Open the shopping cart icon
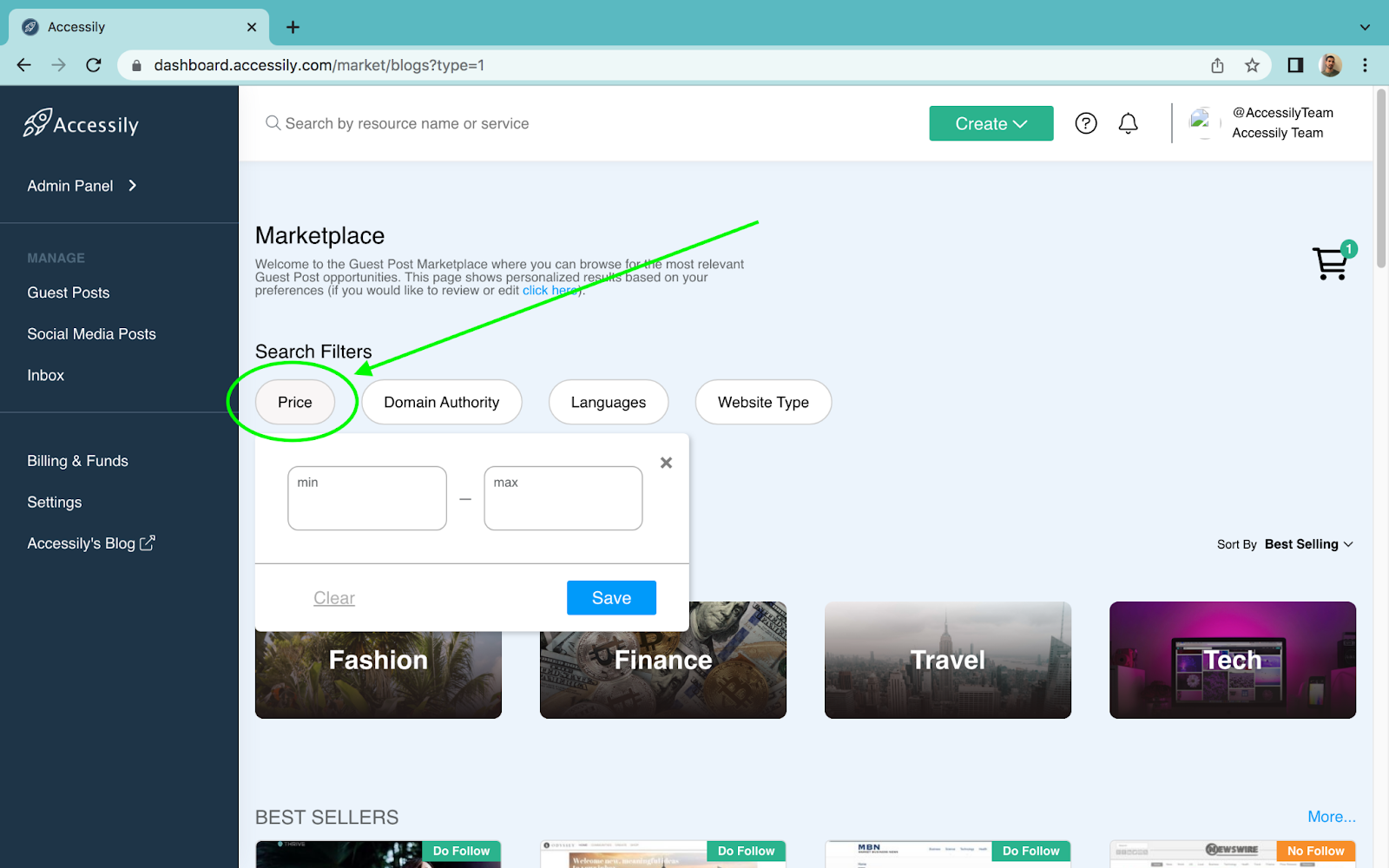This screenshot has width=1389, height=868. (1331, 262)
